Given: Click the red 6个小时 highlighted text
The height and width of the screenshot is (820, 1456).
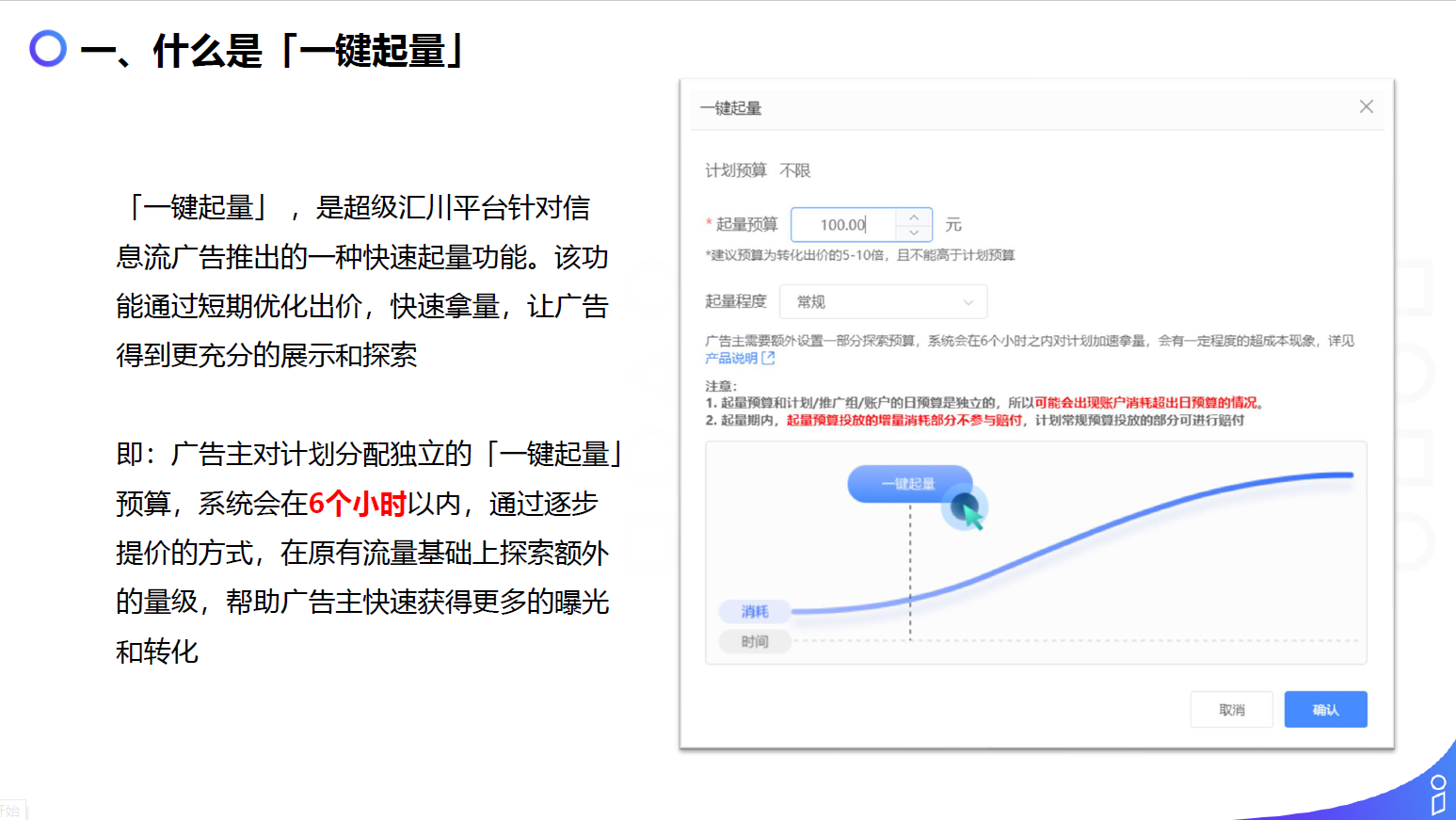Looking at the screenshot, I should pyautogui.click(x=357, y=504).
